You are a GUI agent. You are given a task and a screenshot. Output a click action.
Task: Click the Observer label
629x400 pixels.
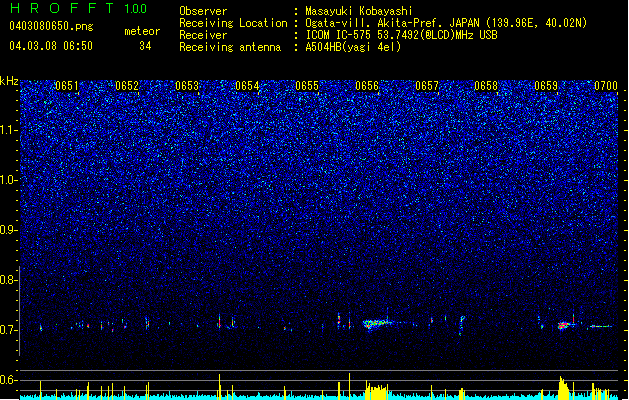[203, 11]
